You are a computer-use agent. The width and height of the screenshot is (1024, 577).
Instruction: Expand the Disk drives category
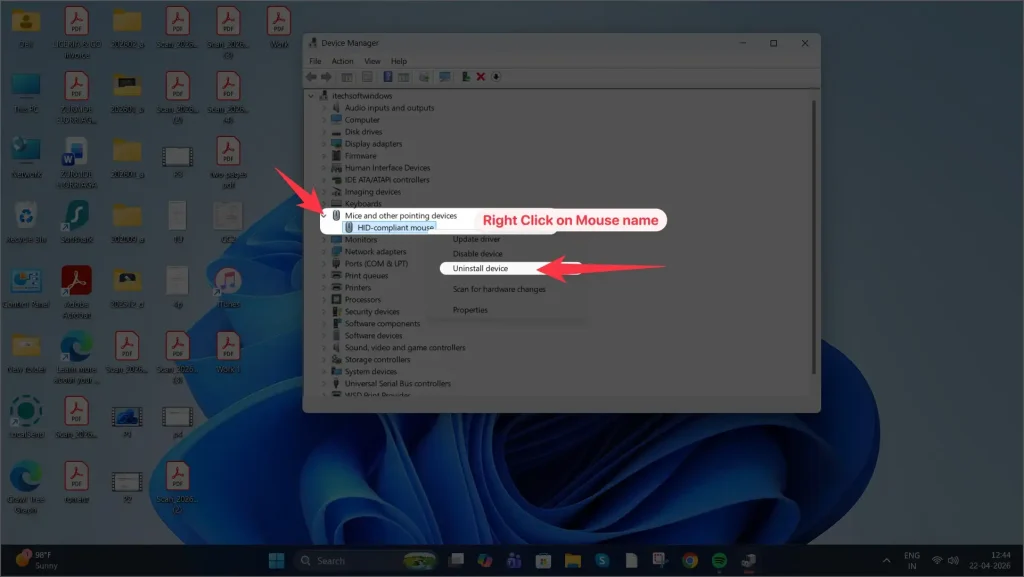pos(323,132)
